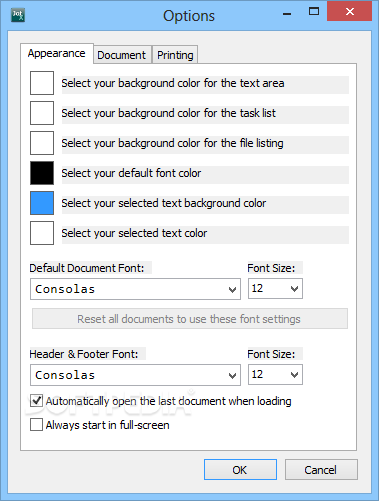This screenshot has height=501, width=379.
Task: Choose the selected text color swatch
Action: [42, 233]
